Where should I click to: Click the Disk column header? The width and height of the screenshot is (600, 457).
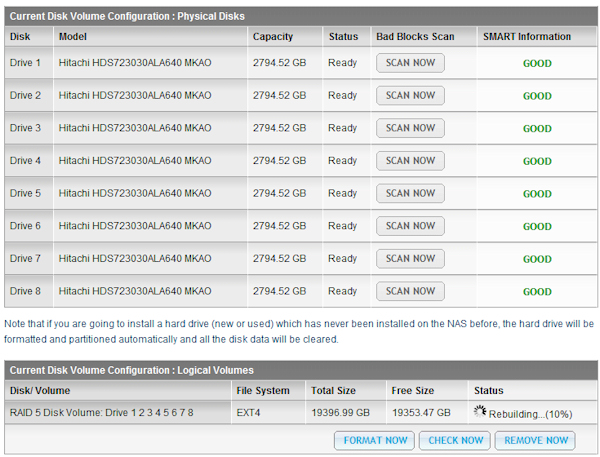[20, 37]
